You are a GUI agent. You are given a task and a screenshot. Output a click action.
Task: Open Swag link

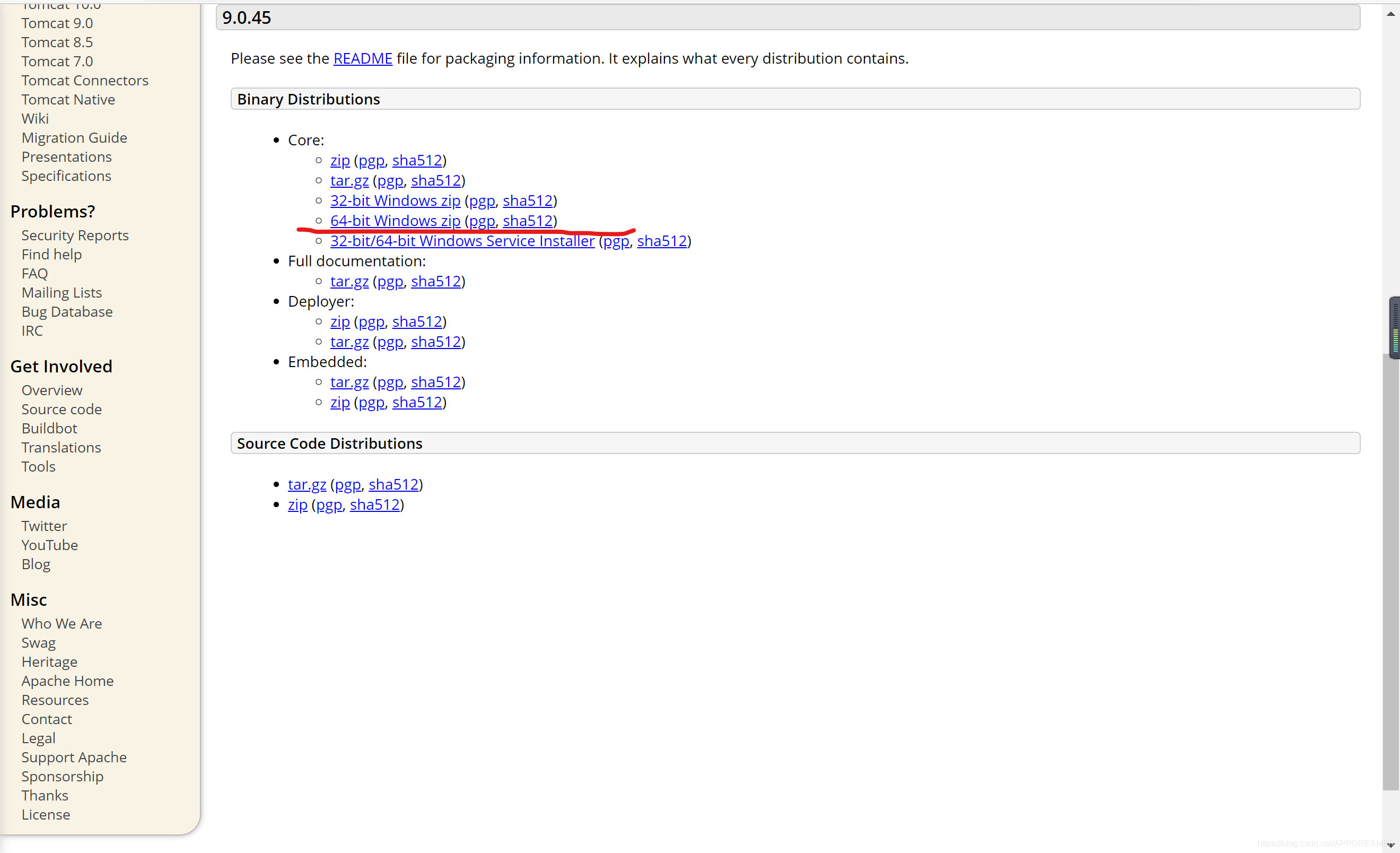[38, 643]
